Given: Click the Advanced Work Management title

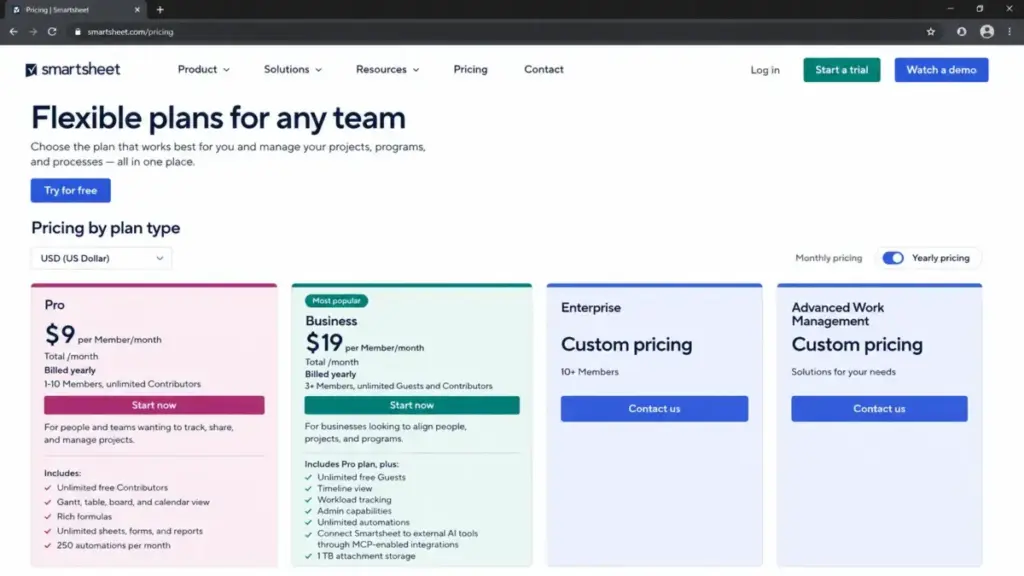Looking at the screenshot, I should 837,314.
